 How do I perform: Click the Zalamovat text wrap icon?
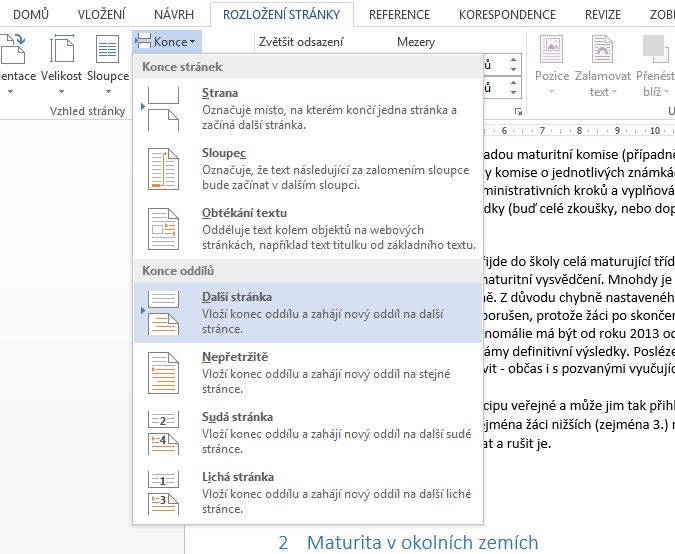click(602, 49)
